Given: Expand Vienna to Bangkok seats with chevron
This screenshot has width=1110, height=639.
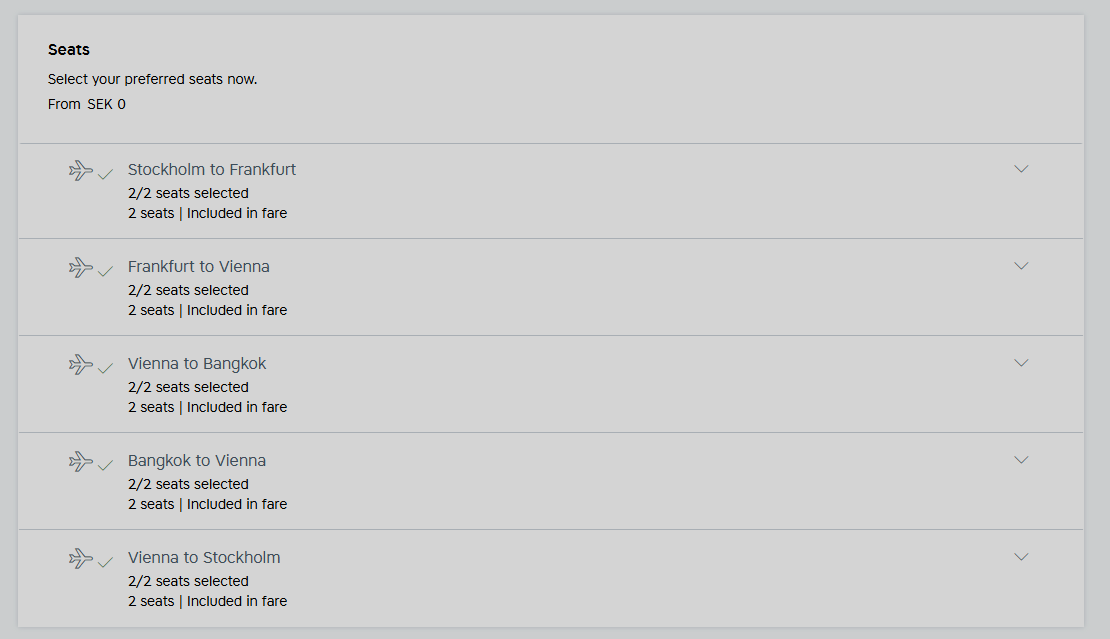Looking at the screenshot, I should [x=1021, y=363].
